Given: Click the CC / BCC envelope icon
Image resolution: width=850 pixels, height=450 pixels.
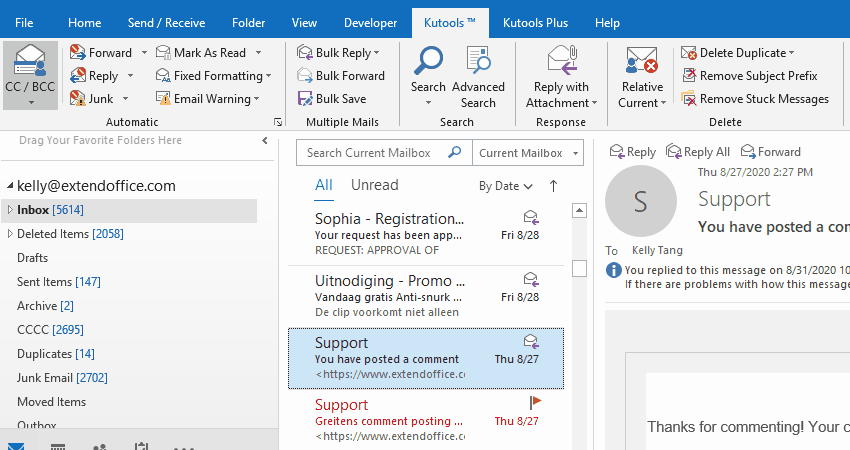Looking at the screenshot, I should (30, 61).
